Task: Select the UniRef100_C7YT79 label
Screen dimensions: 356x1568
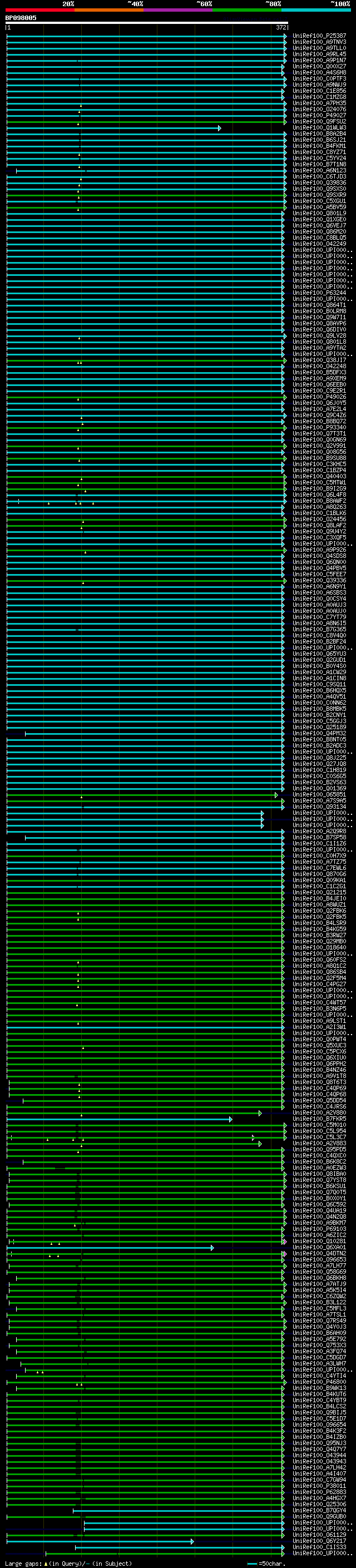Action: (319, 617)
